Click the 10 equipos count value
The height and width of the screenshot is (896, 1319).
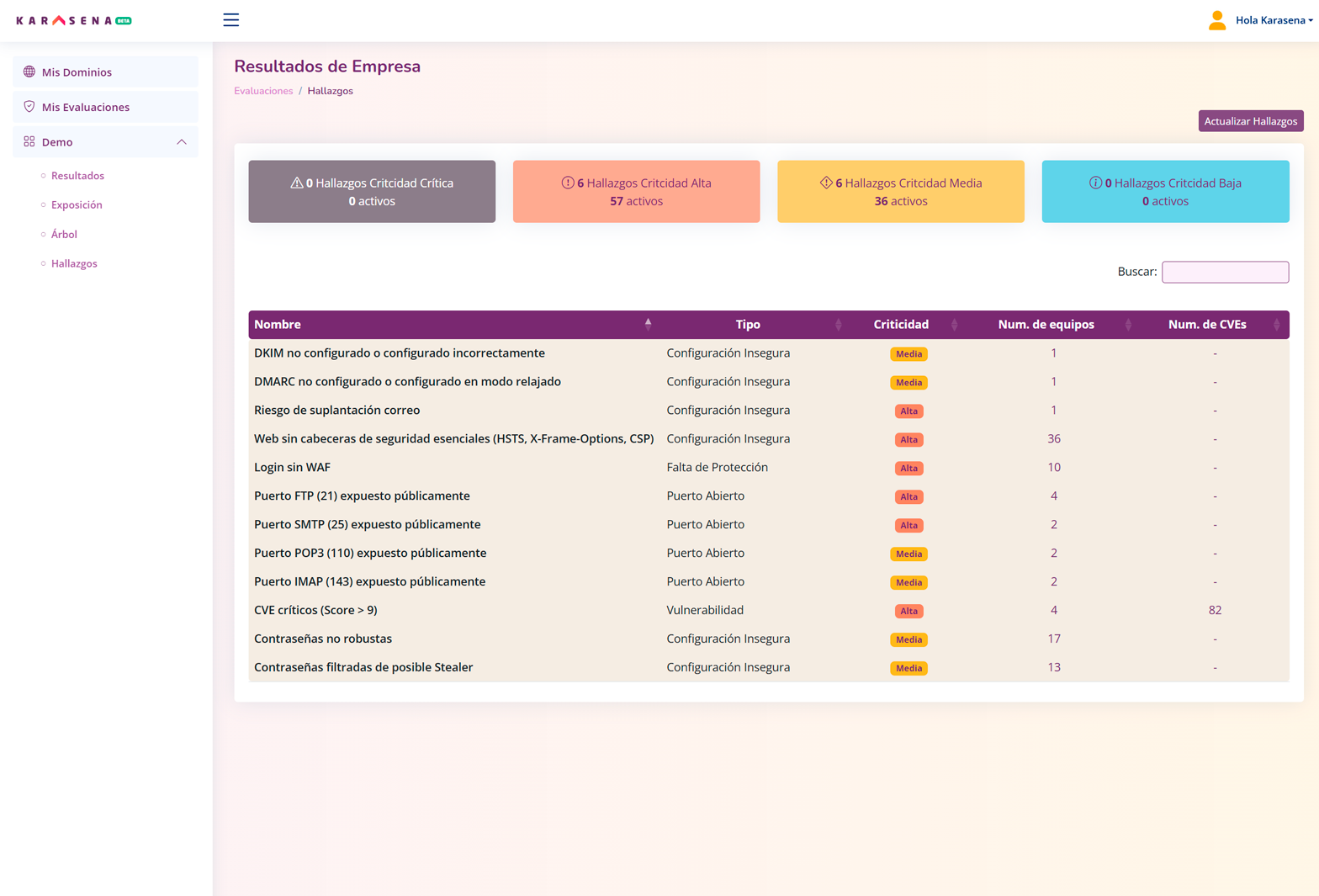tap(1054, 468)
